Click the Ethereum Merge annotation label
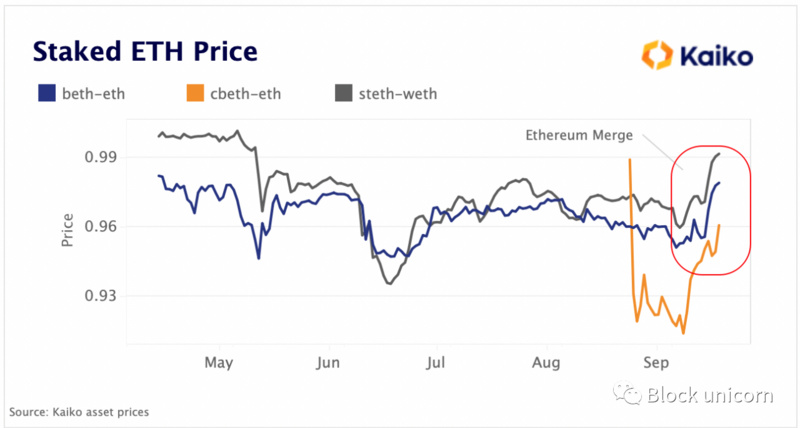 coord(579,135)
